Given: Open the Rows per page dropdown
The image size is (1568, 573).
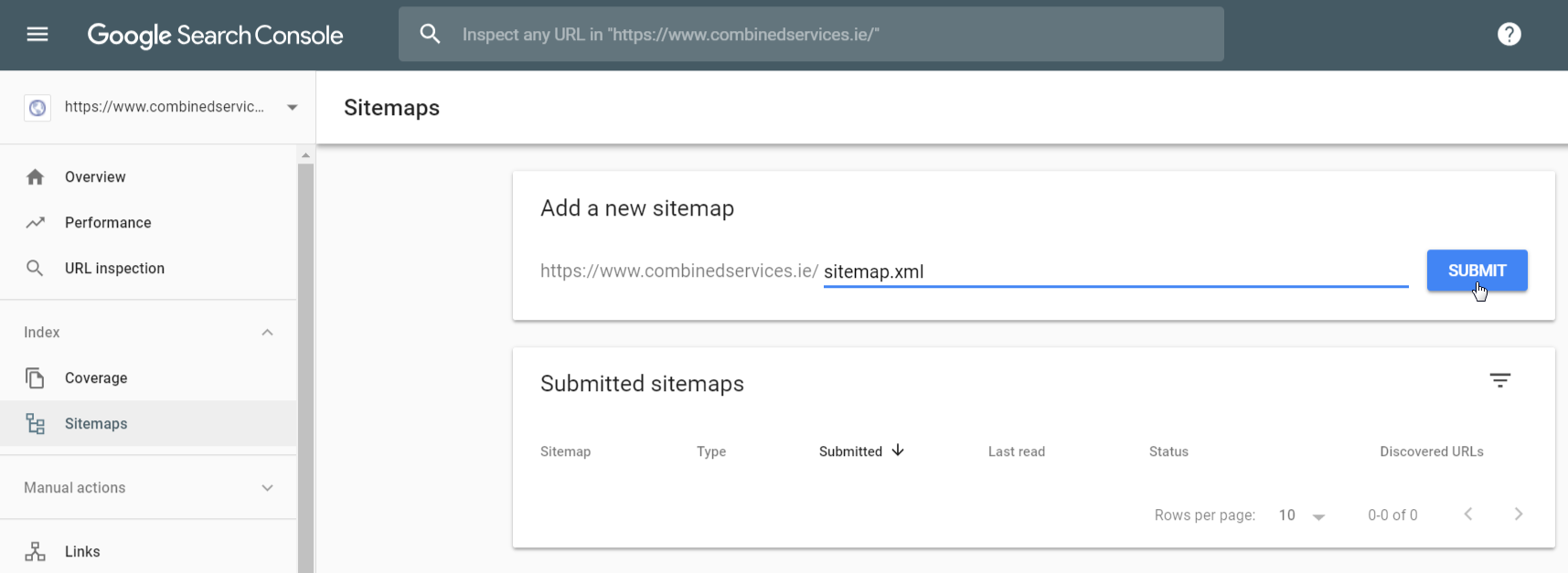Looking at the screenshot, I should point(1302,515).
